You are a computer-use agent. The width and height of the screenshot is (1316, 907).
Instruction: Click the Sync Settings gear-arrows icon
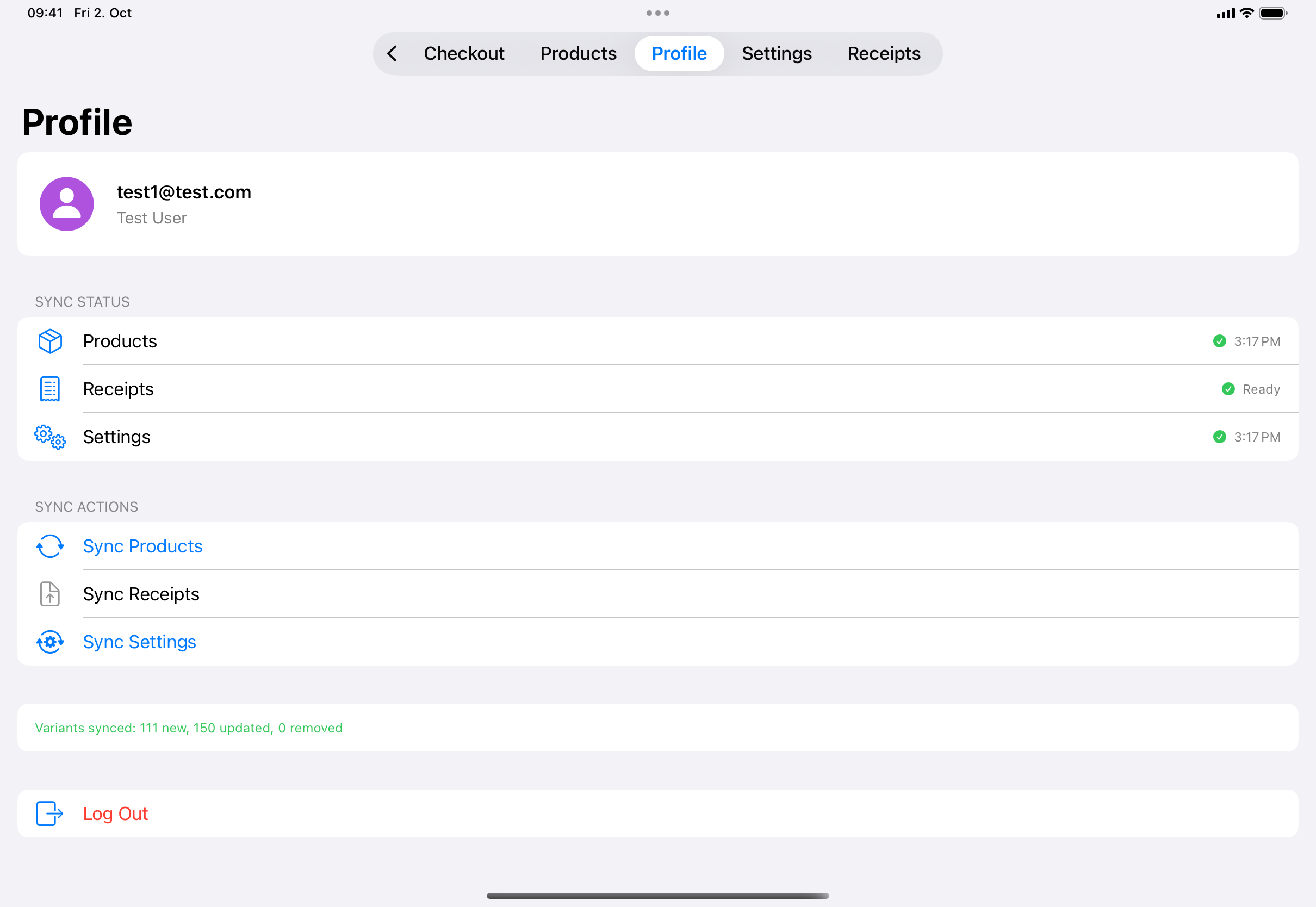click(x=50, y=642)
